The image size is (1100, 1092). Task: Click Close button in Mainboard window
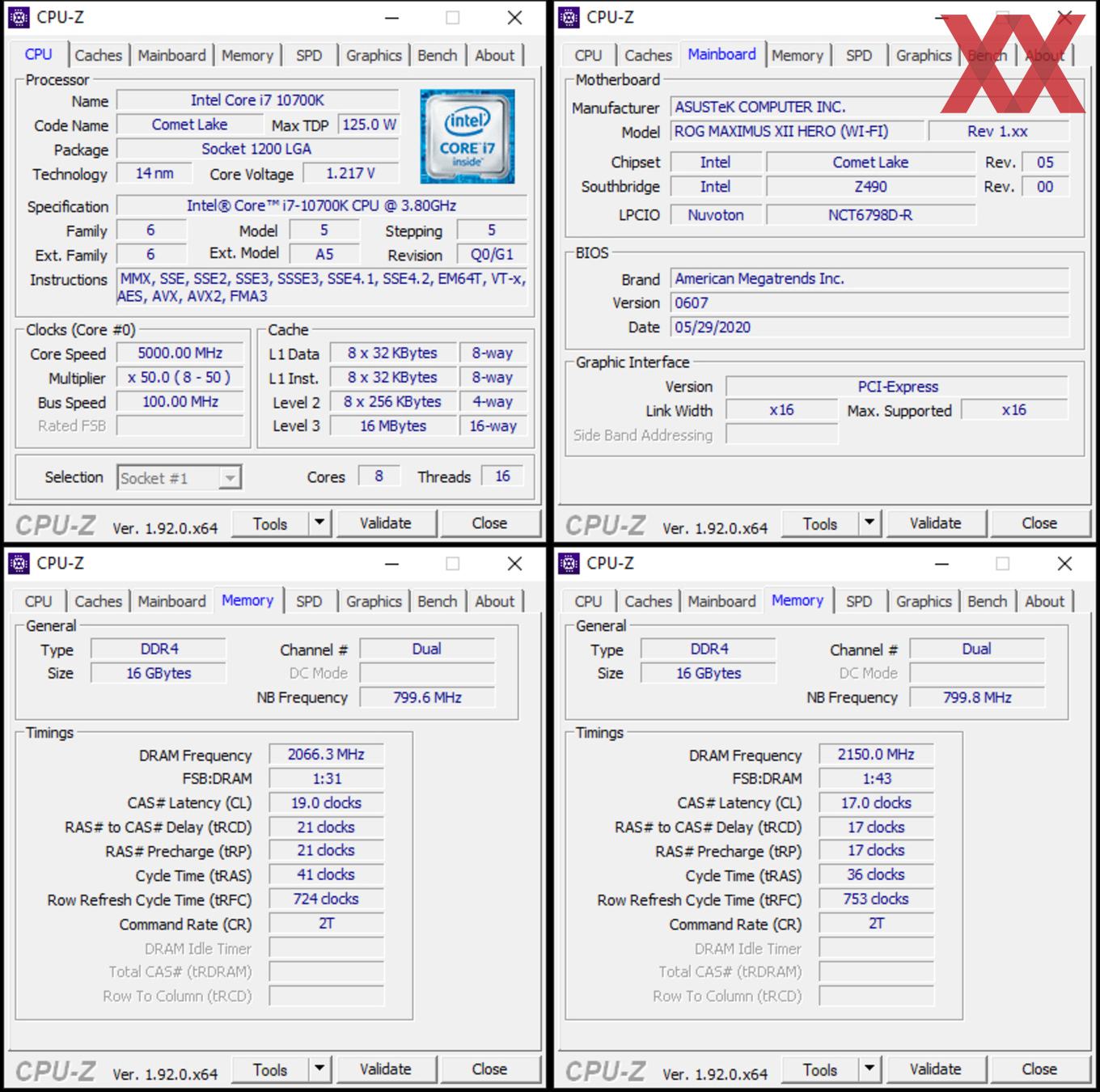click(x=1039, y=523)
